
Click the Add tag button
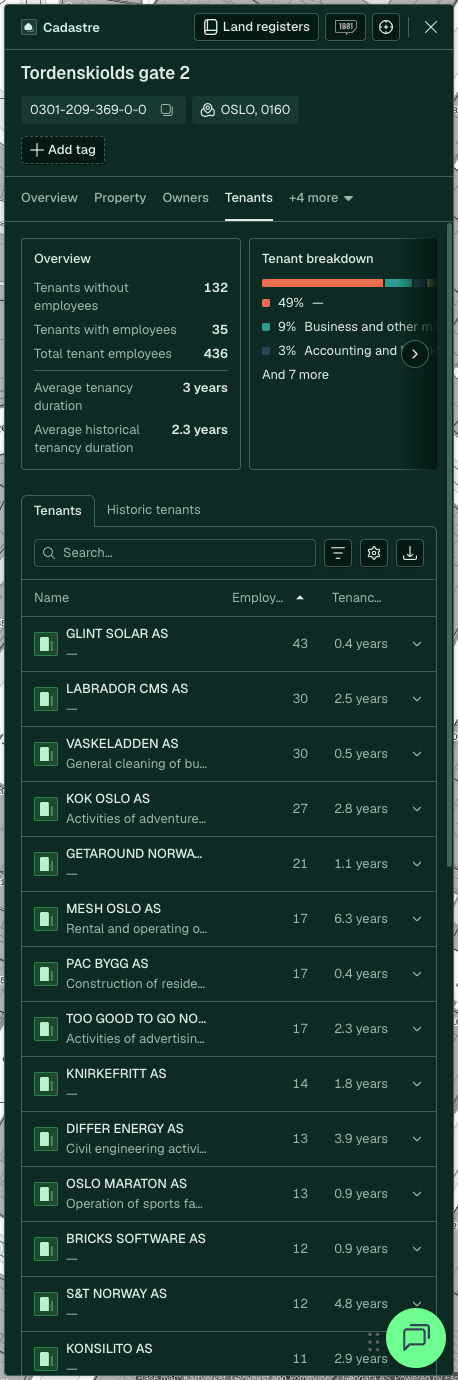coord(63,150)
